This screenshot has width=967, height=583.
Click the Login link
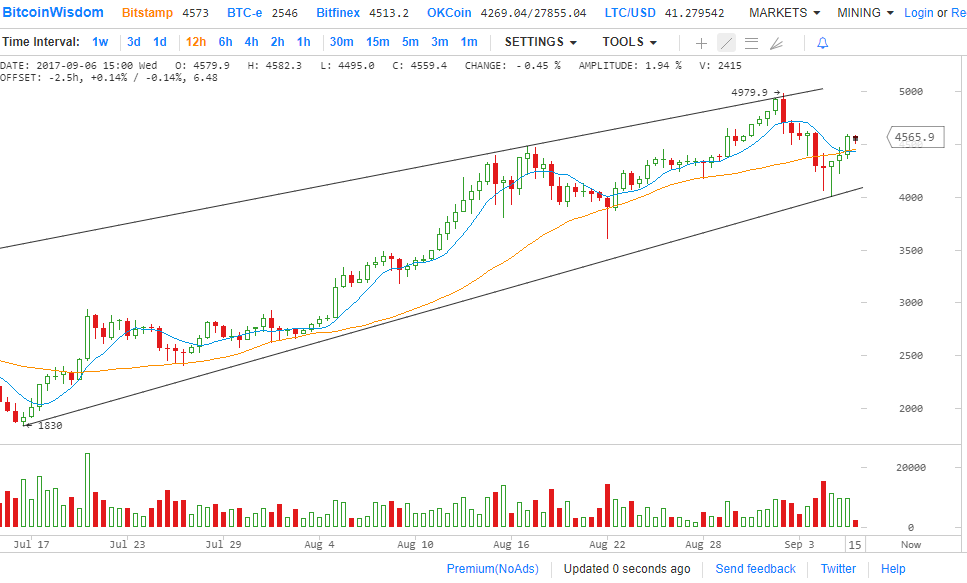[x=918, y=13]
